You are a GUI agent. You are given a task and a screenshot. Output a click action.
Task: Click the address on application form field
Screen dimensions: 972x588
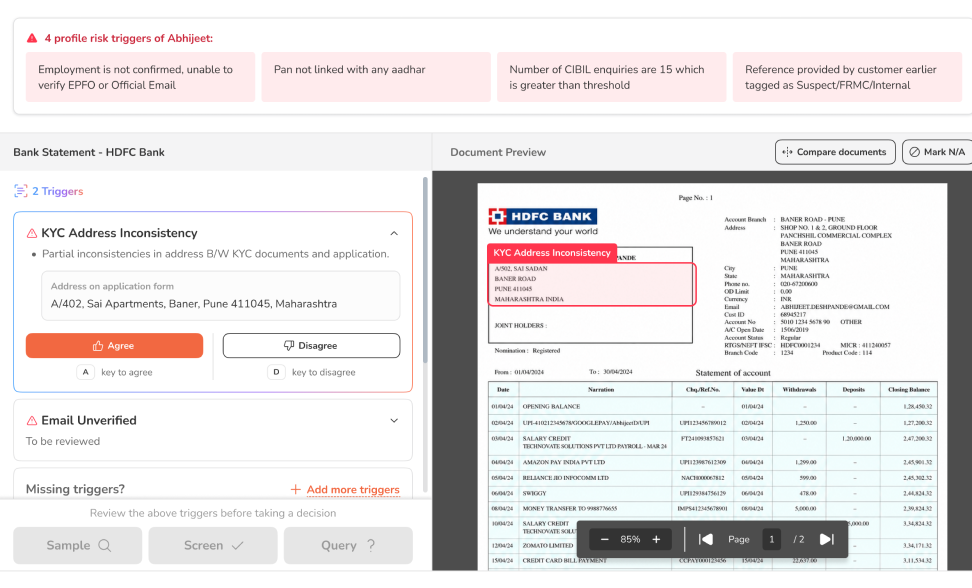point(221,296)
